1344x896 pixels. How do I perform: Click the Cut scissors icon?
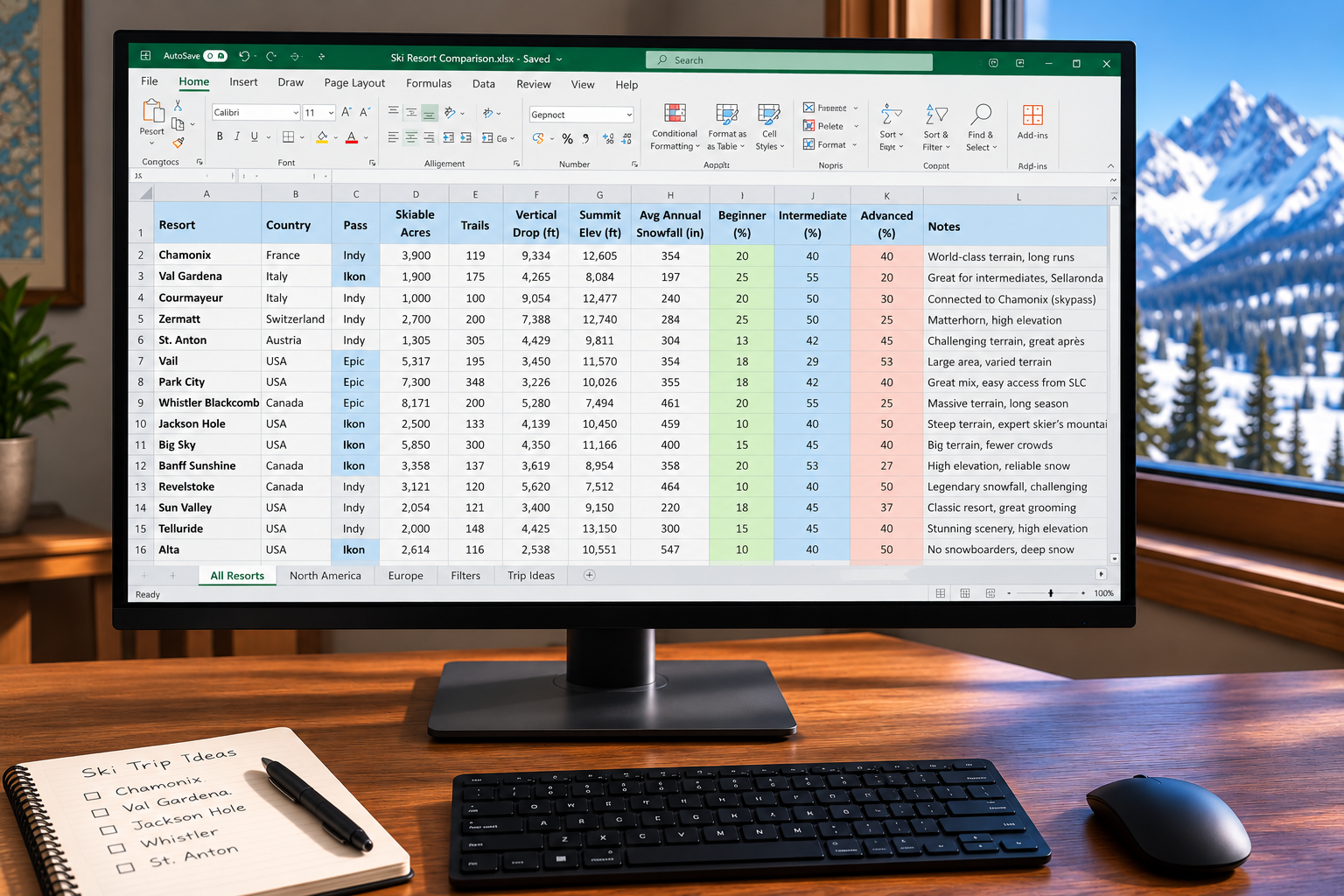178,105
